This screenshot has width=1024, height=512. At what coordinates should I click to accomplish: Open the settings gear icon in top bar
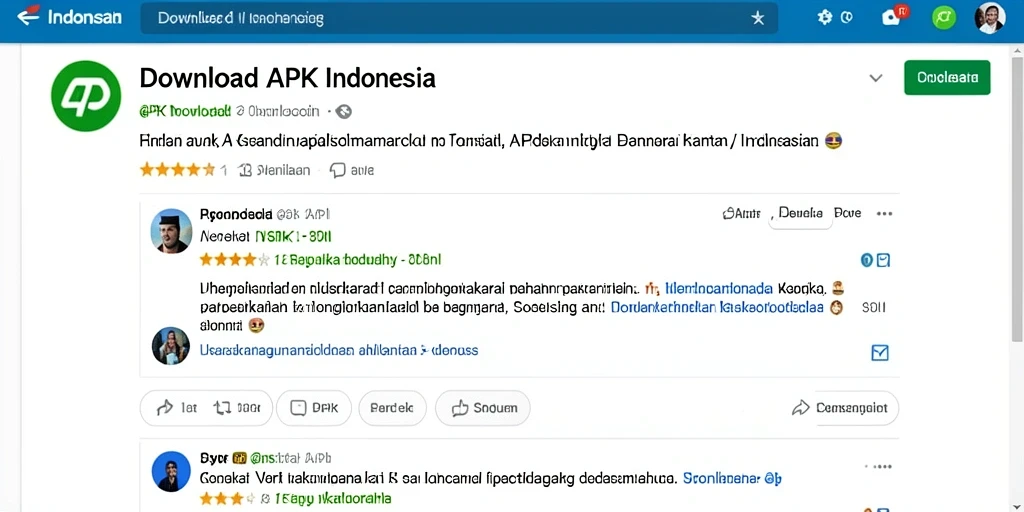click(x=825, y=18)
